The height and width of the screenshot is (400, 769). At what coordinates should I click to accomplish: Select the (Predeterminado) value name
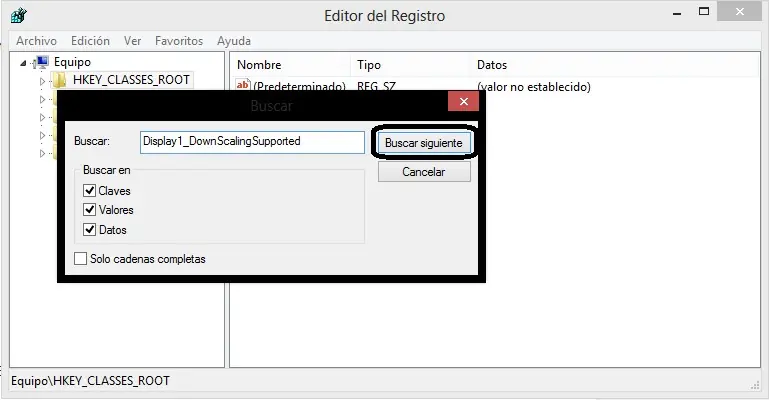pos(299,86)
